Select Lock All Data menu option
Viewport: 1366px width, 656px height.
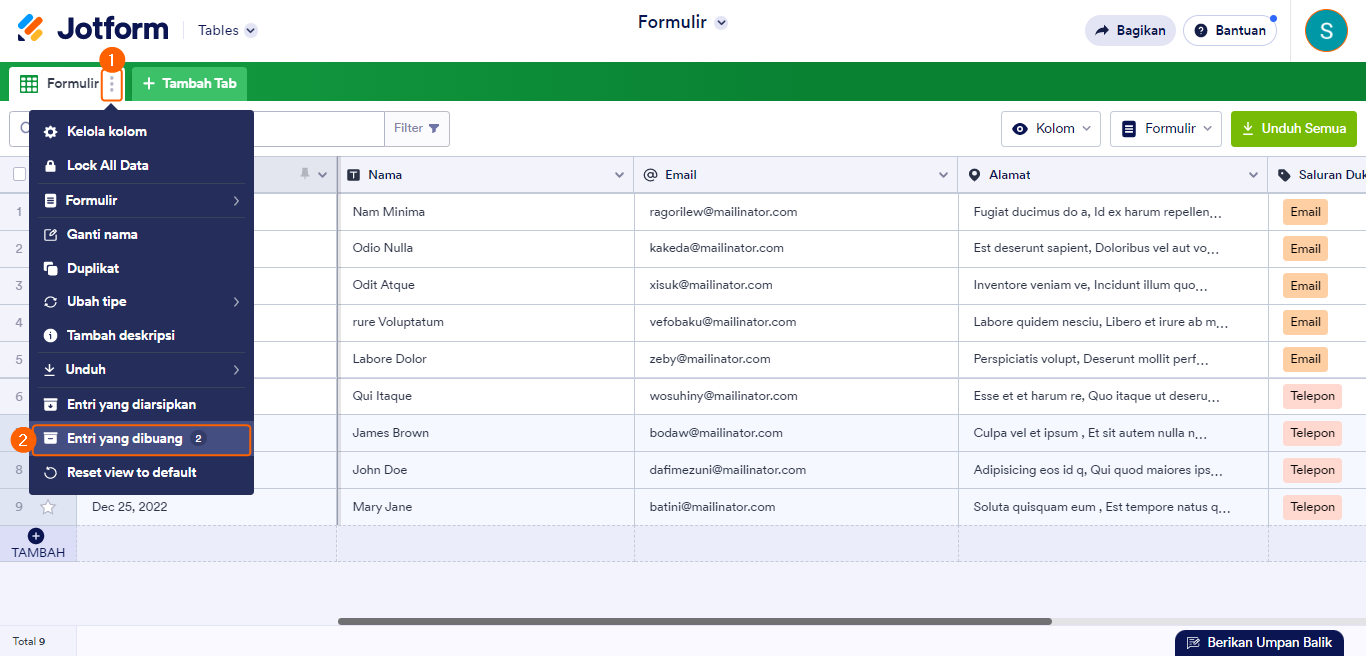tap(107, 166)
